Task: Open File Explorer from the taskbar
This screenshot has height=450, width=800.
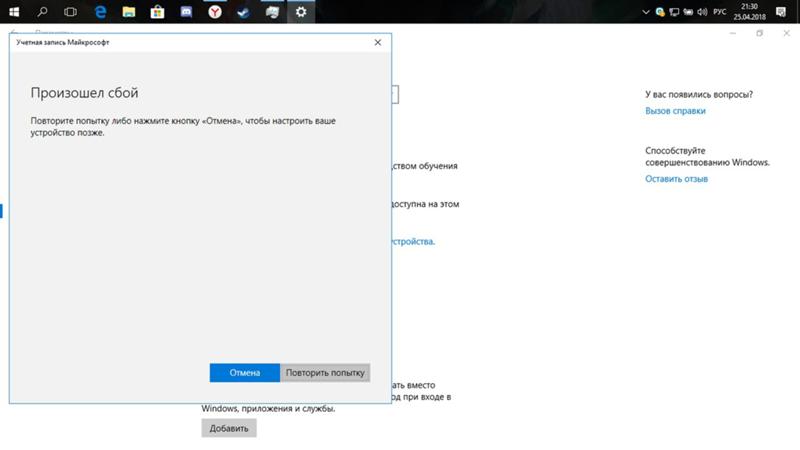Action: click(129, 11)
